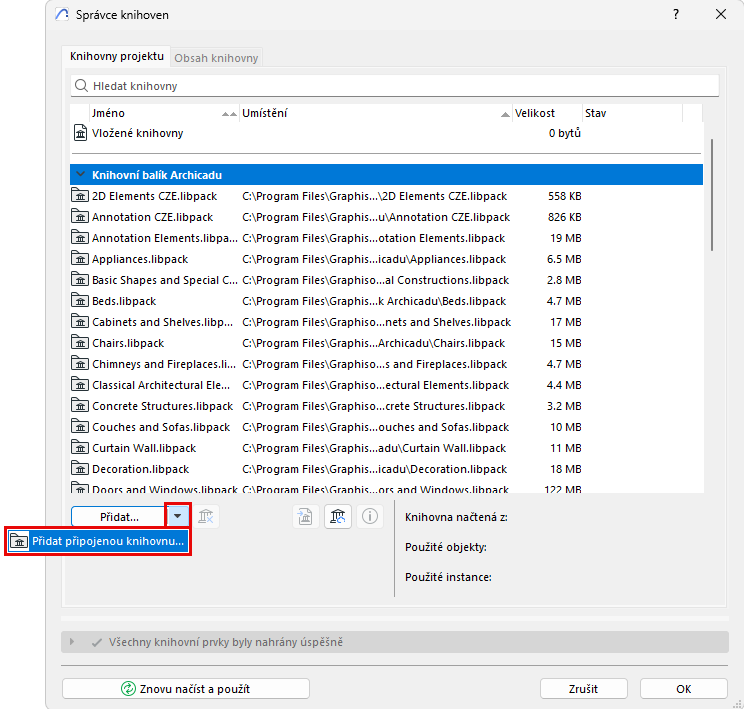Click the library icon beside Concrete Structures.libpack
Viewport: 744px width, 709px height.
click(x=80, y=406)
